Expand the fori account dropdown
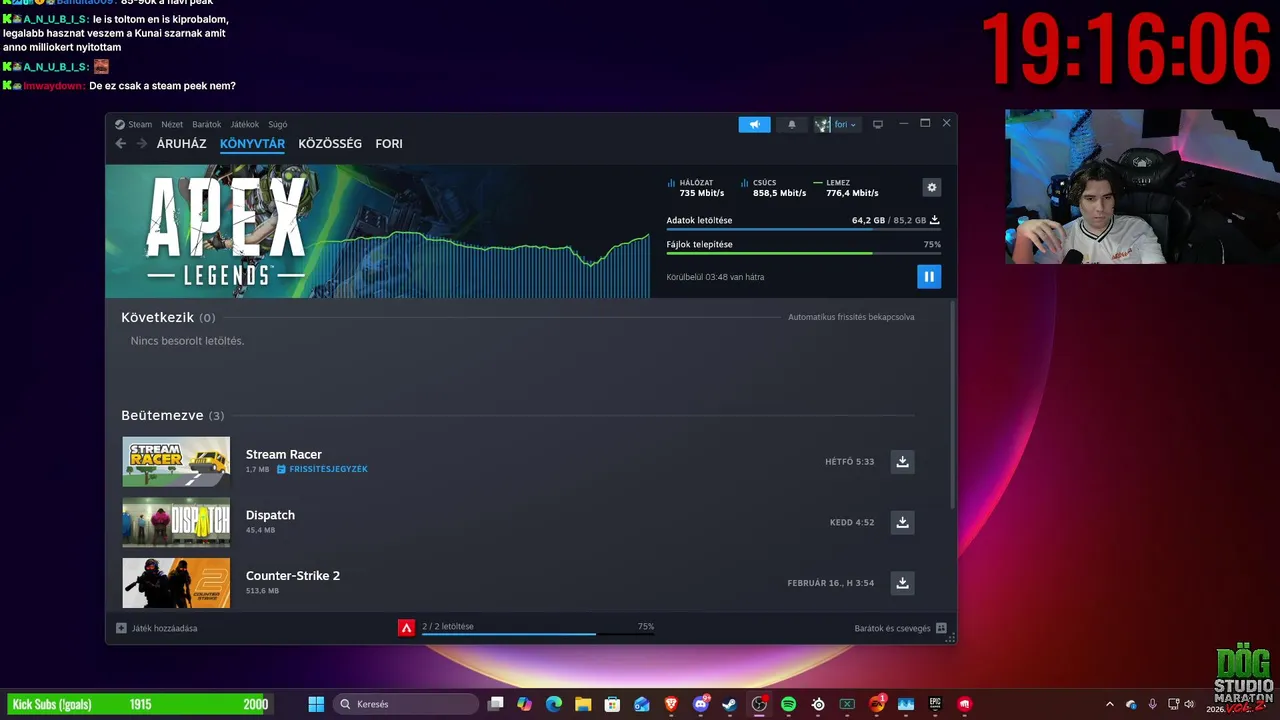Screen dimensions: 1280x720 836,125
